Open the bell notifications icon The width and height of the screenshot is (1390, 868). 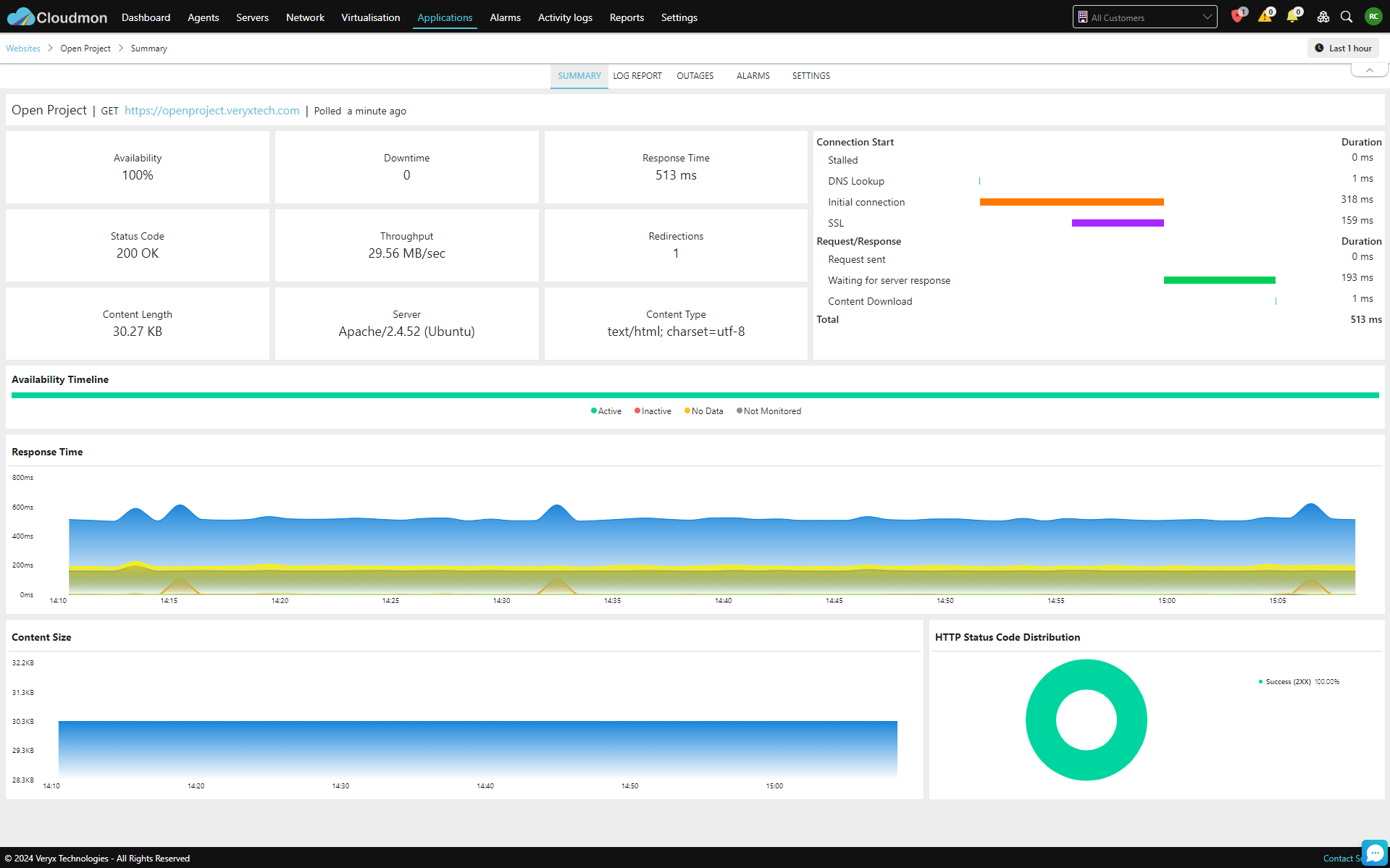[1292, 17]
